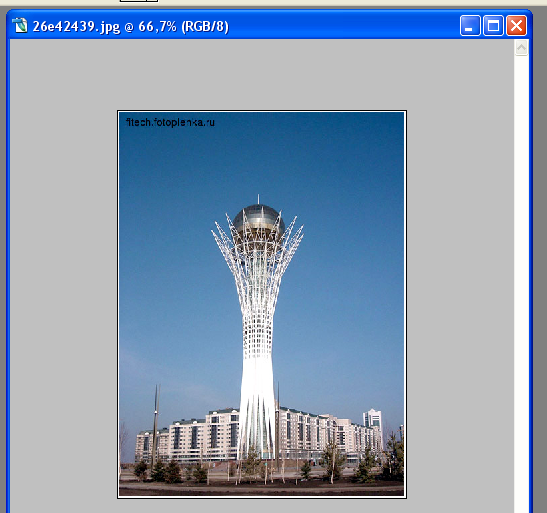Click the 26e42439.jpg @ 66,7% title text
The width and height of the screenshot is (547, 513).
click(x=130, y=26)
